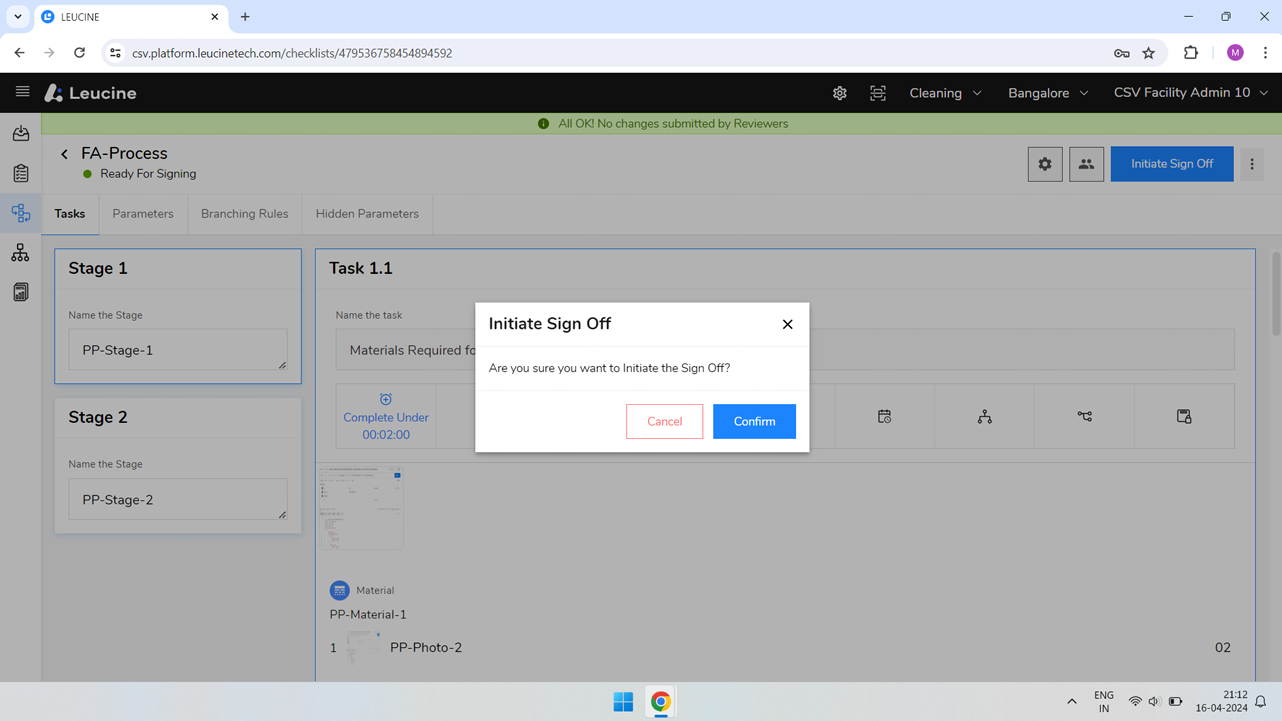Viewport: 1282px width, 721px height.
Task: Open the Chrome profile avatar M
Action: (1235, 53)
